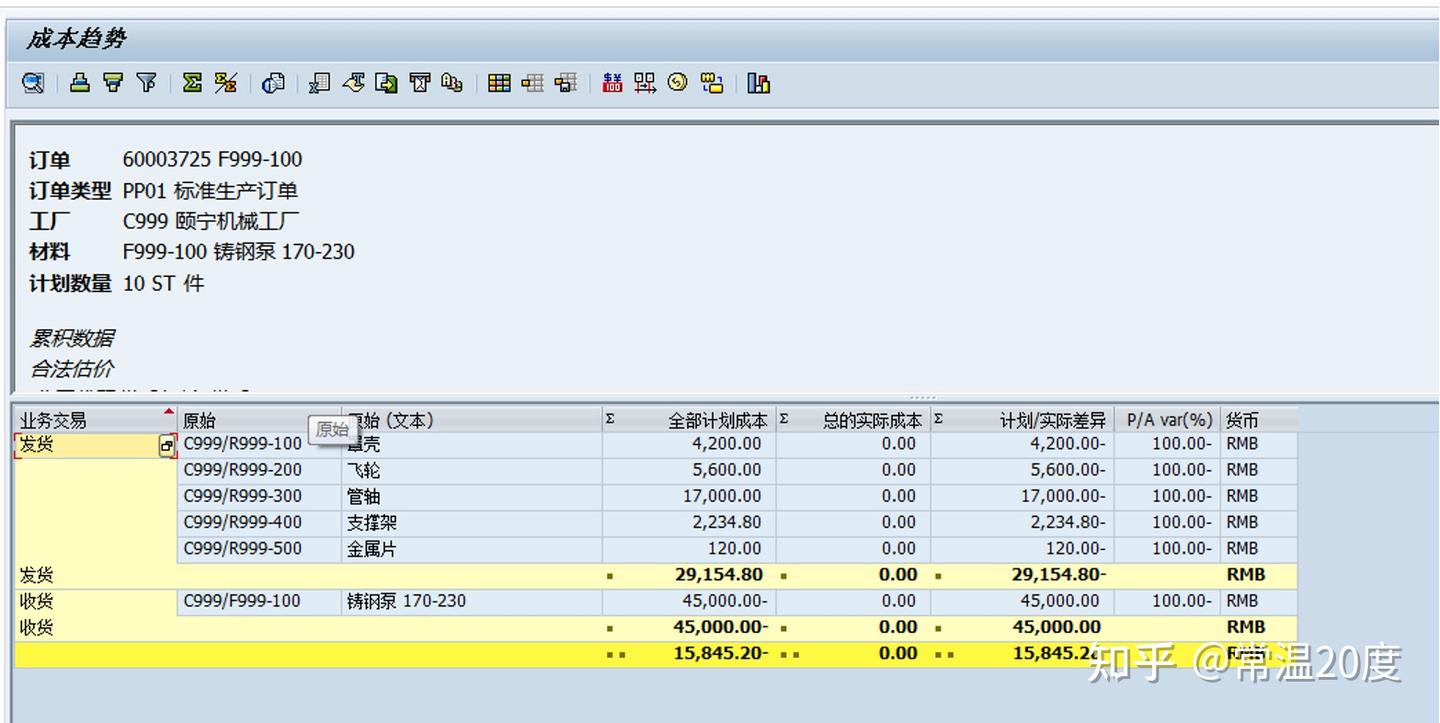Click the 业务交易 column header

(x=96, y=420)
